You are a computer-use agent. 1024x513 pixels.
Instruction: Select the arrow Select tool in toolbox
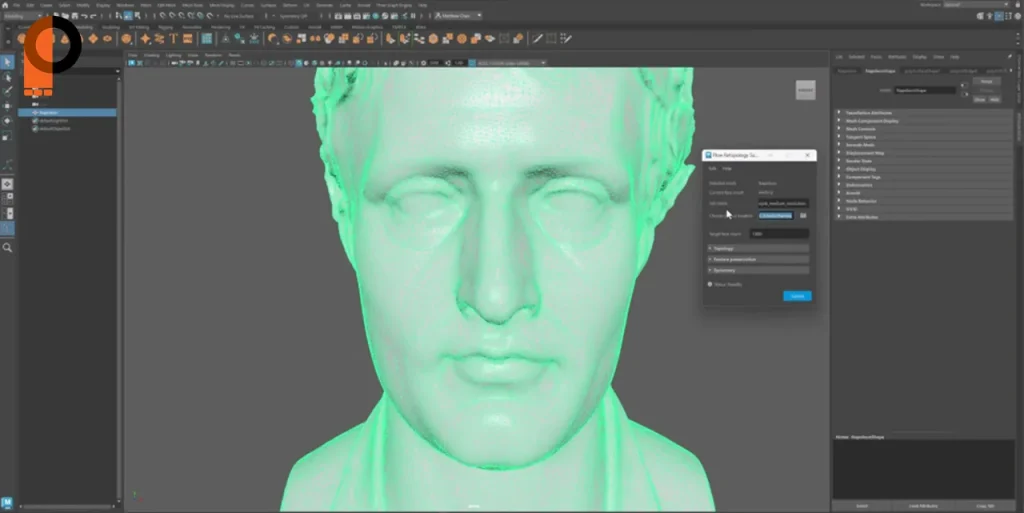point(8,62)
